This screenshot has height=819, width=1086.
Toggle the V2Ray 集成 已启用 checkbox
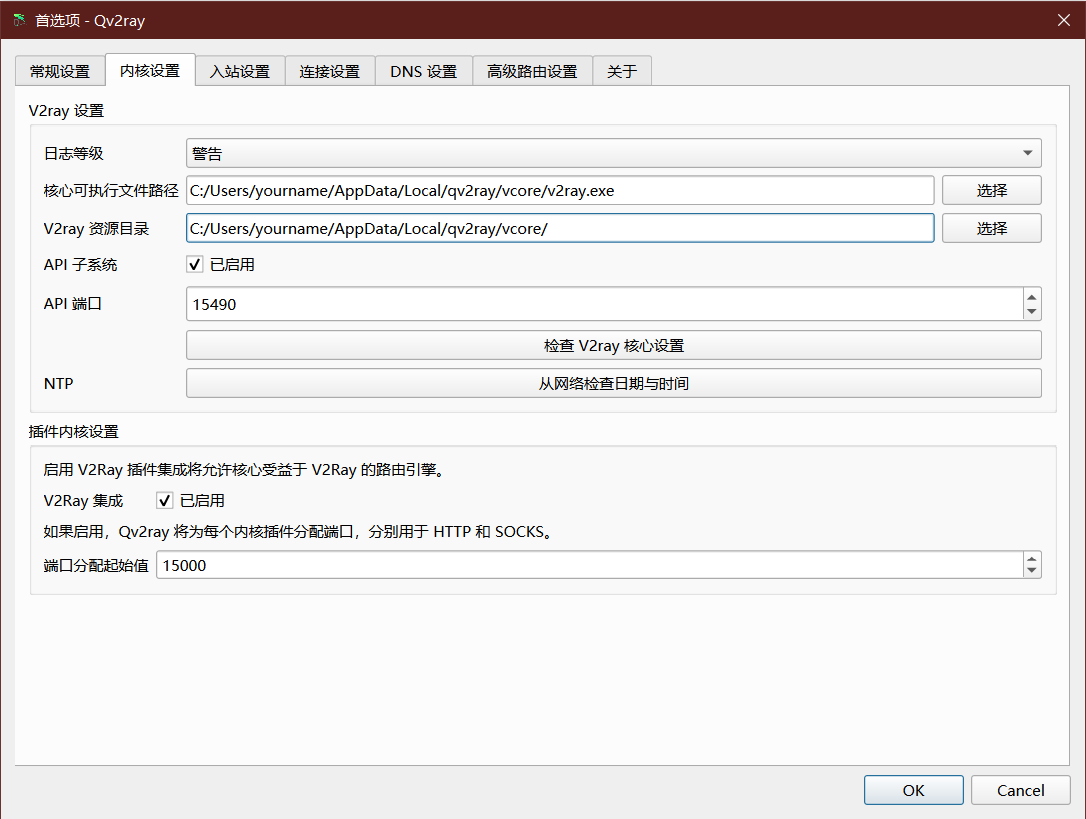tap(164, 500)
